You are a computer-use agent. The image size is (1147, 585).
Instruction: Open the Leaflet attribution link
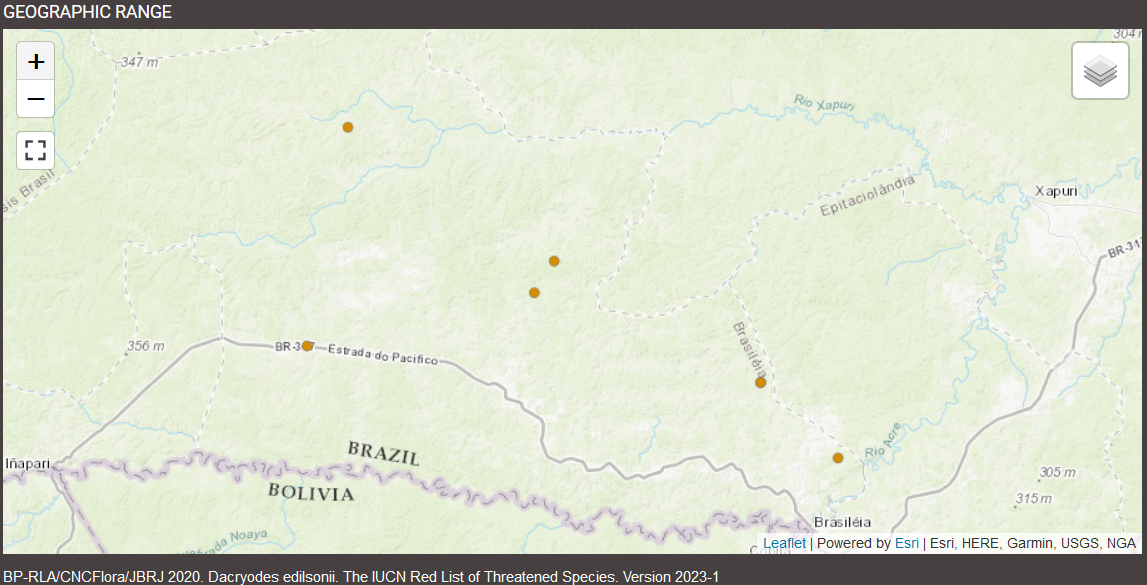[784, 543]
